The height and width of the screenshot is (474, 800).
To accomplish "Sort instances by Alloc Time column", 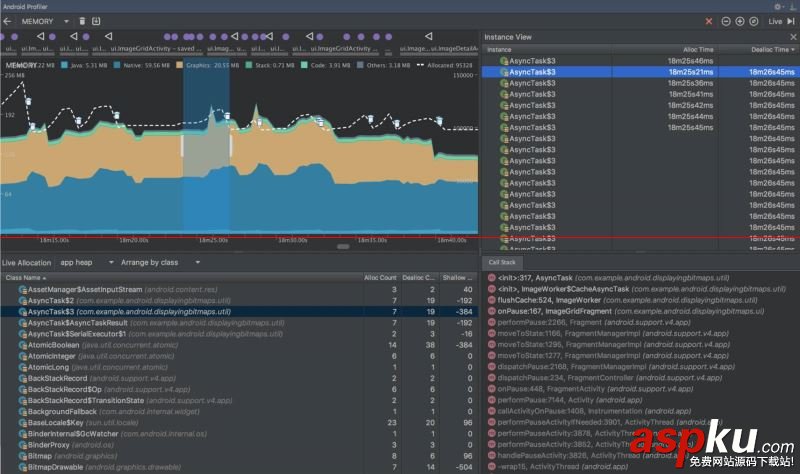I will [x=698, y=49].
